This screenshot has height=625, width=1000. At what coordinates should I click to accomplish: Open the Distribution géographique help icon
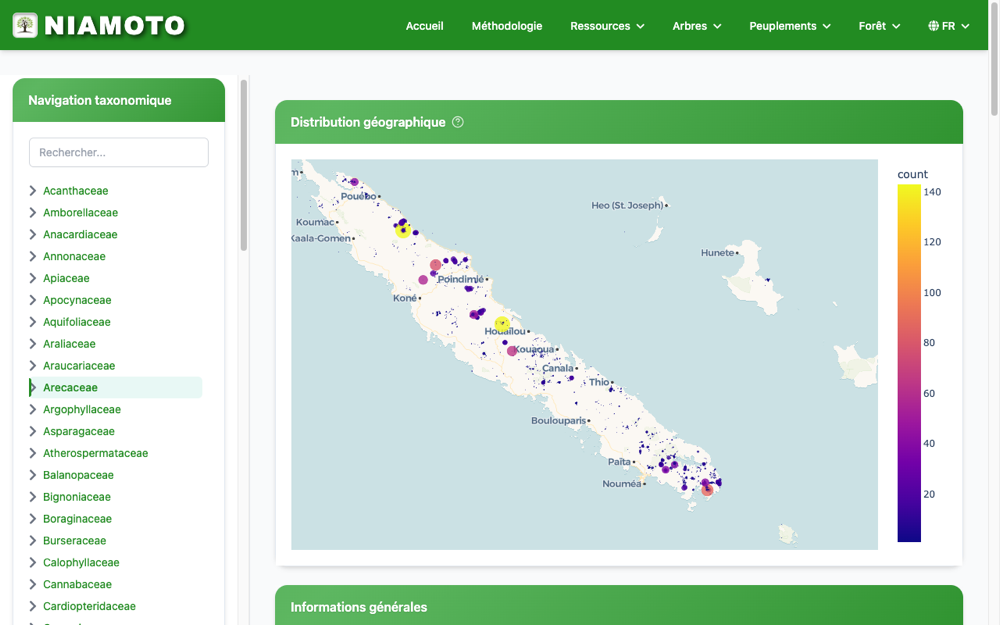point(458,122)
